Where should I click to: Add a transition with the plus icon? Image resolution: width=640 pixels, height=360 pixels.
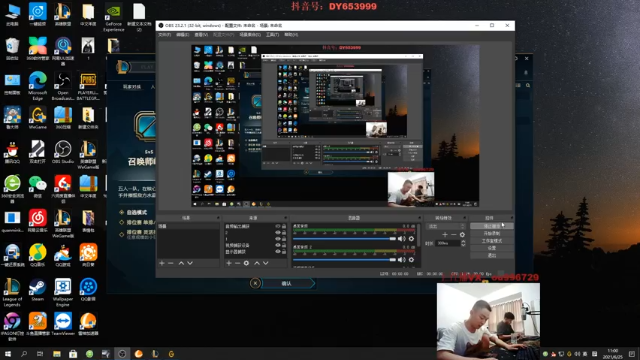pyautogui.click(x=445, y=235)
